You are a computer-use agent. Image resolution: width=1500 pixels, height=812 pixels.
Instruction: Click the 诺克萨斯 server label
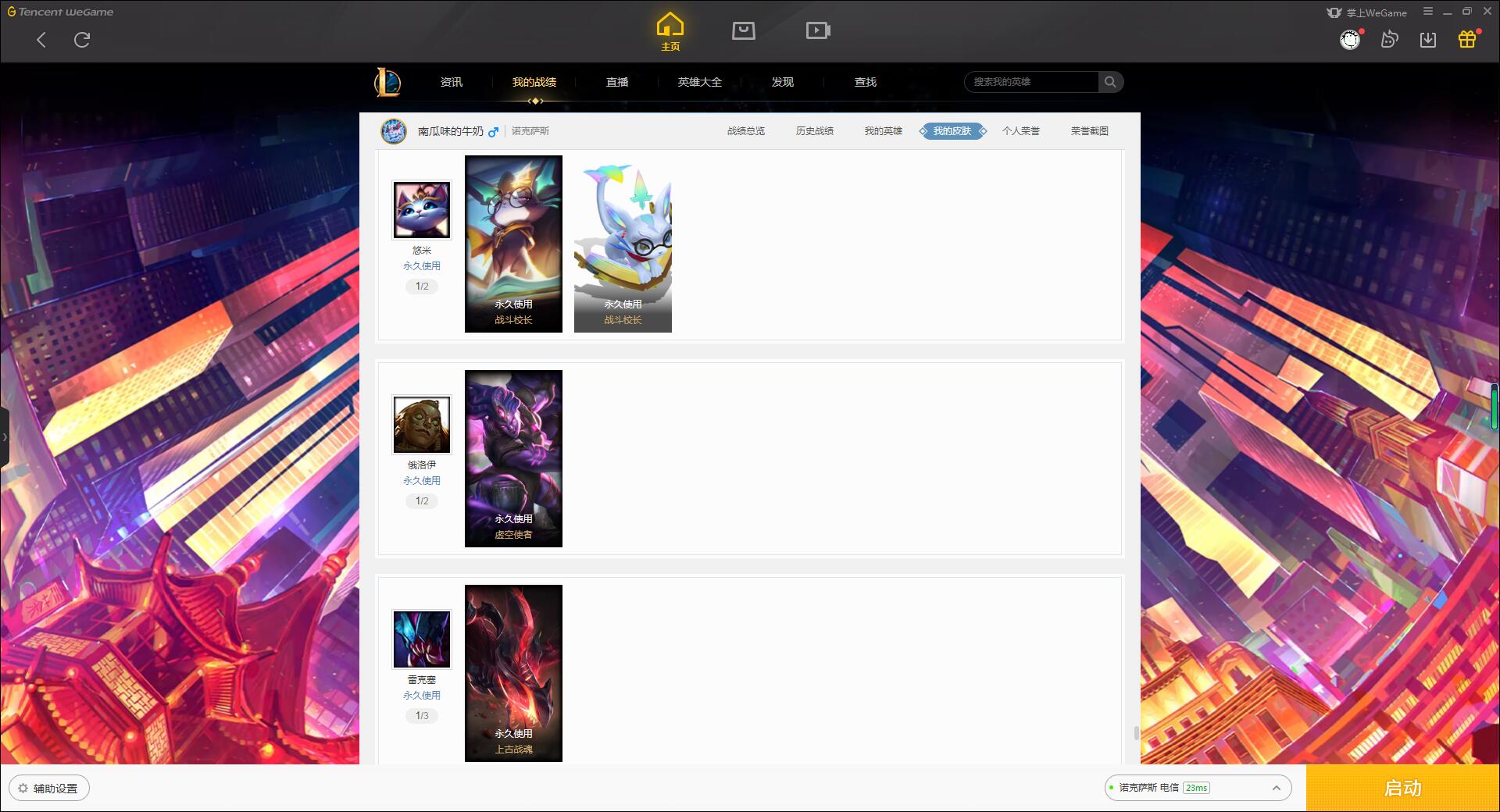pyautogui.click(x=530, y=131)
